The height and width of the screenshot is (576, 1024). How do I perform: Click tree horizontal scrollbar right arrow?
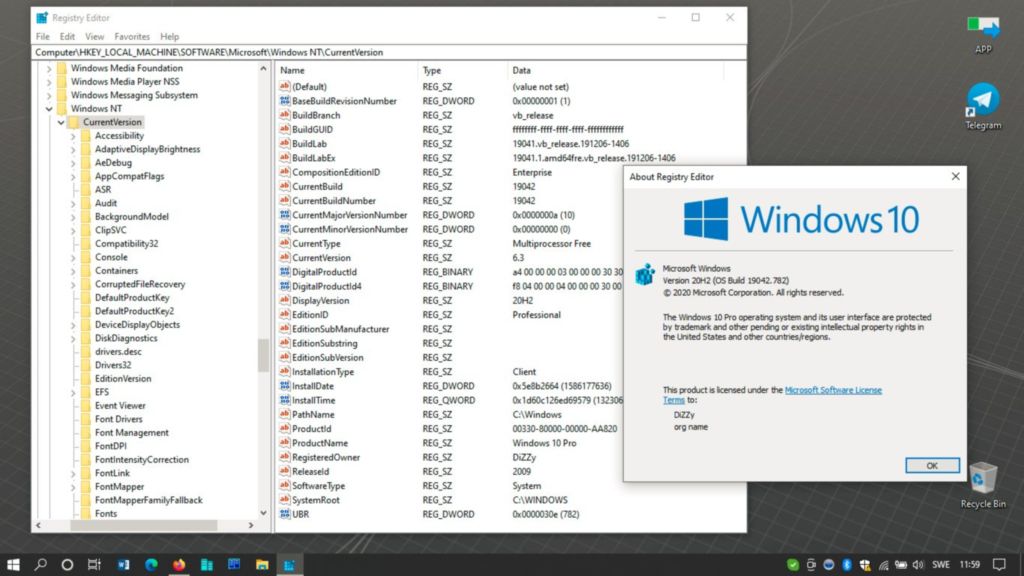pos(251,525)
